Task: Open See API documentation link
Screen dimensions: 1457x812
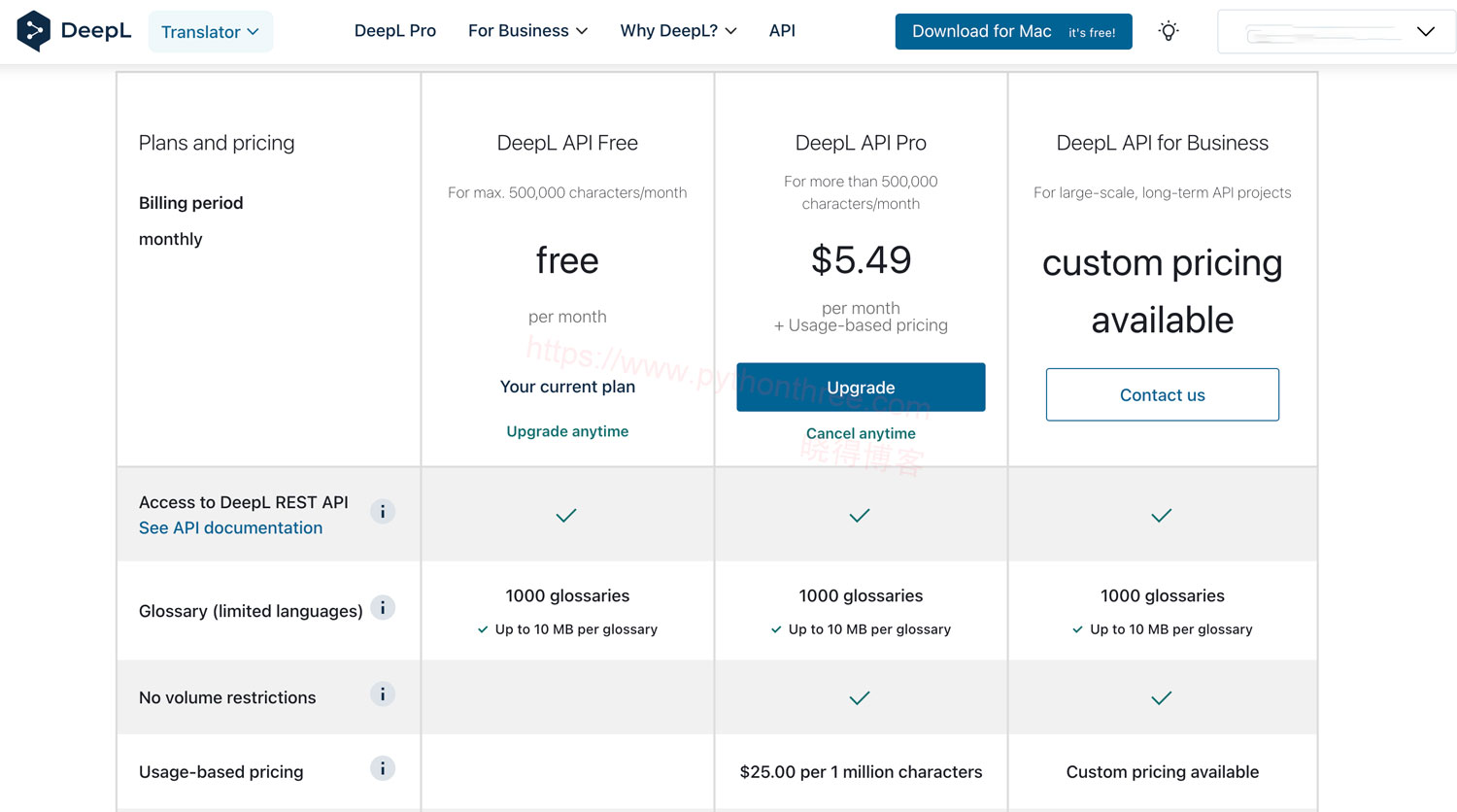Action: pos(230,528)
